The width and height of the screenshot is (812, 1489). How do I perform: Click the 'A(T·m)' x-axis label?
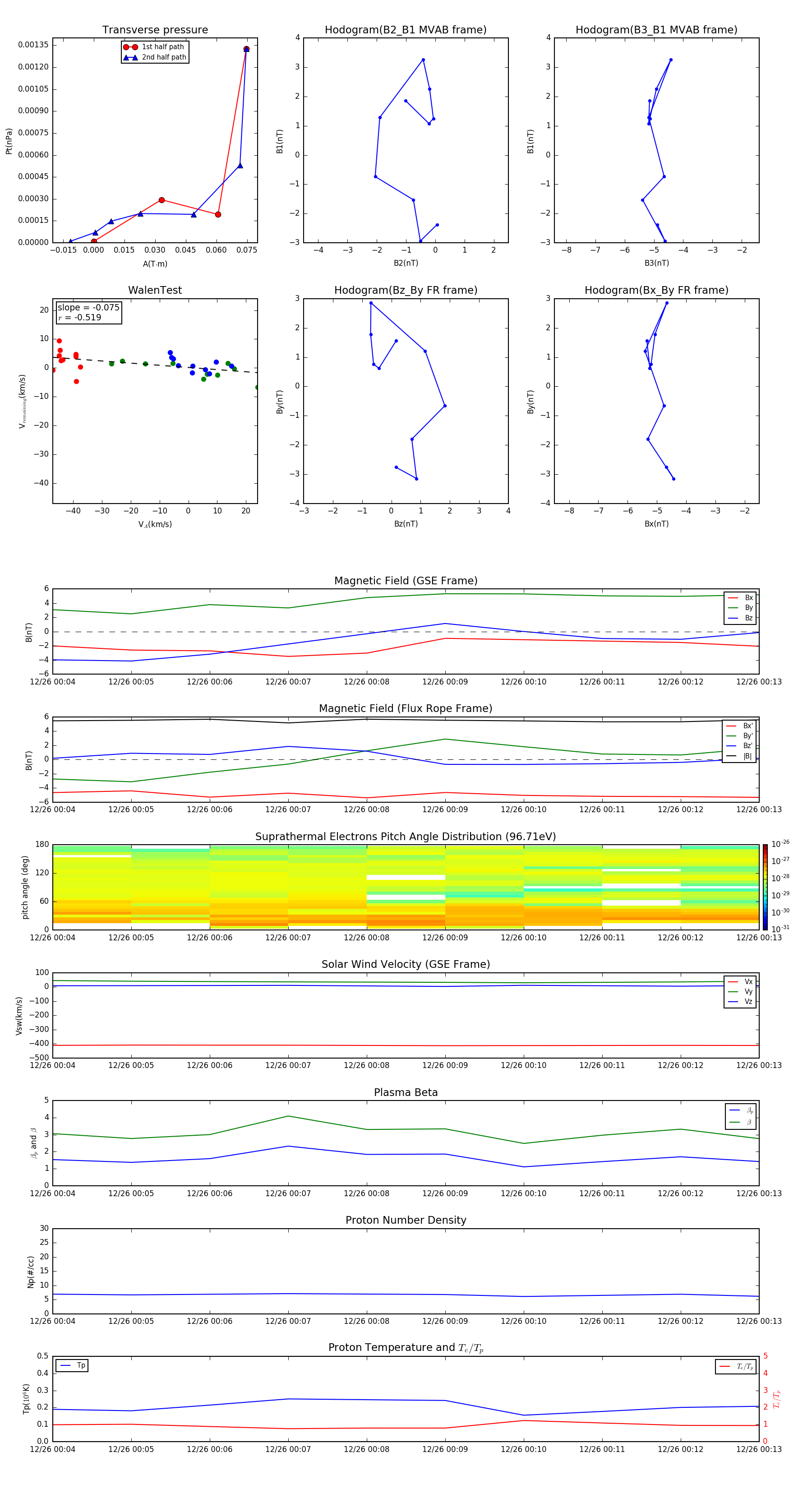[155, 264]
